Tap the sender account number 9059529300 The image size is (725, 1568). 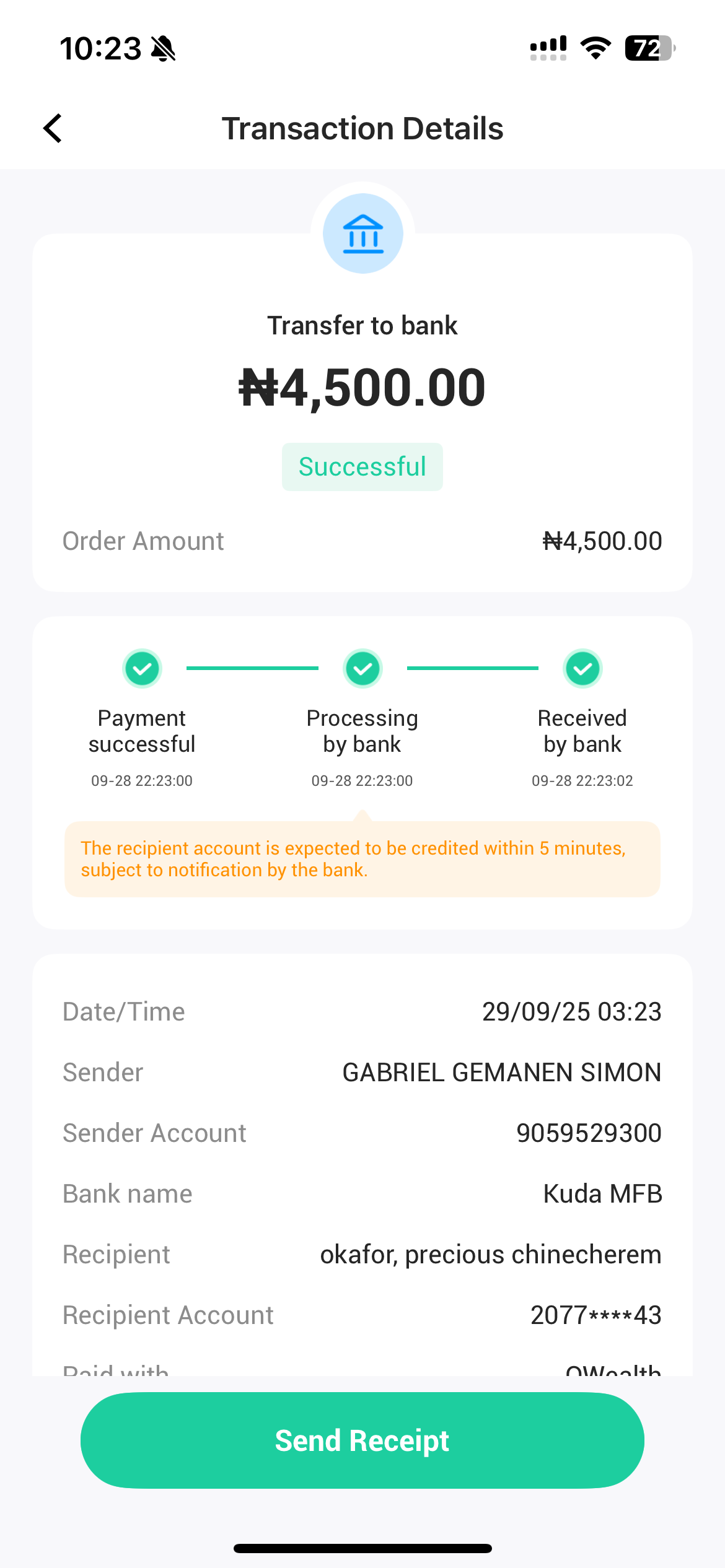tap(589, 1133)
